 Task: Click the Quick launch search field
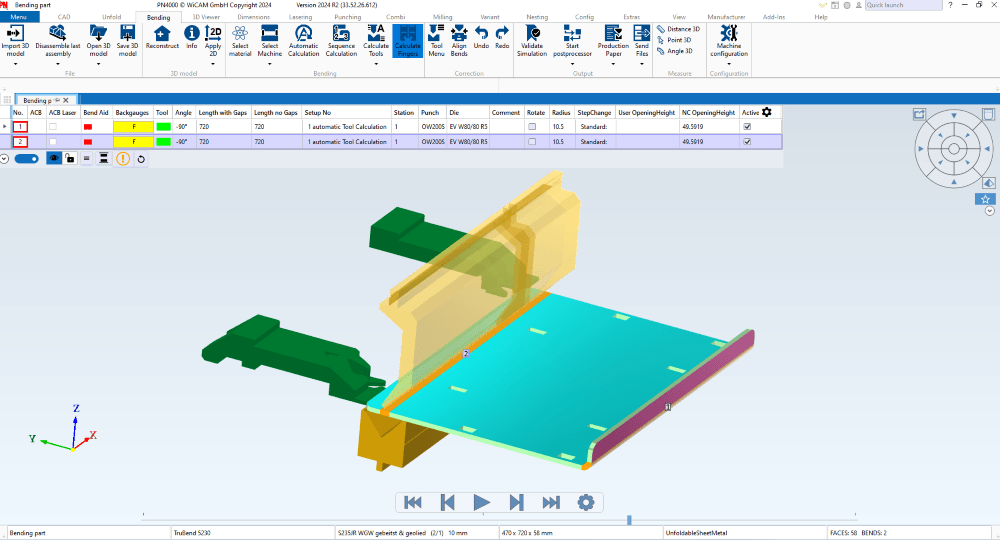point(900,5)
